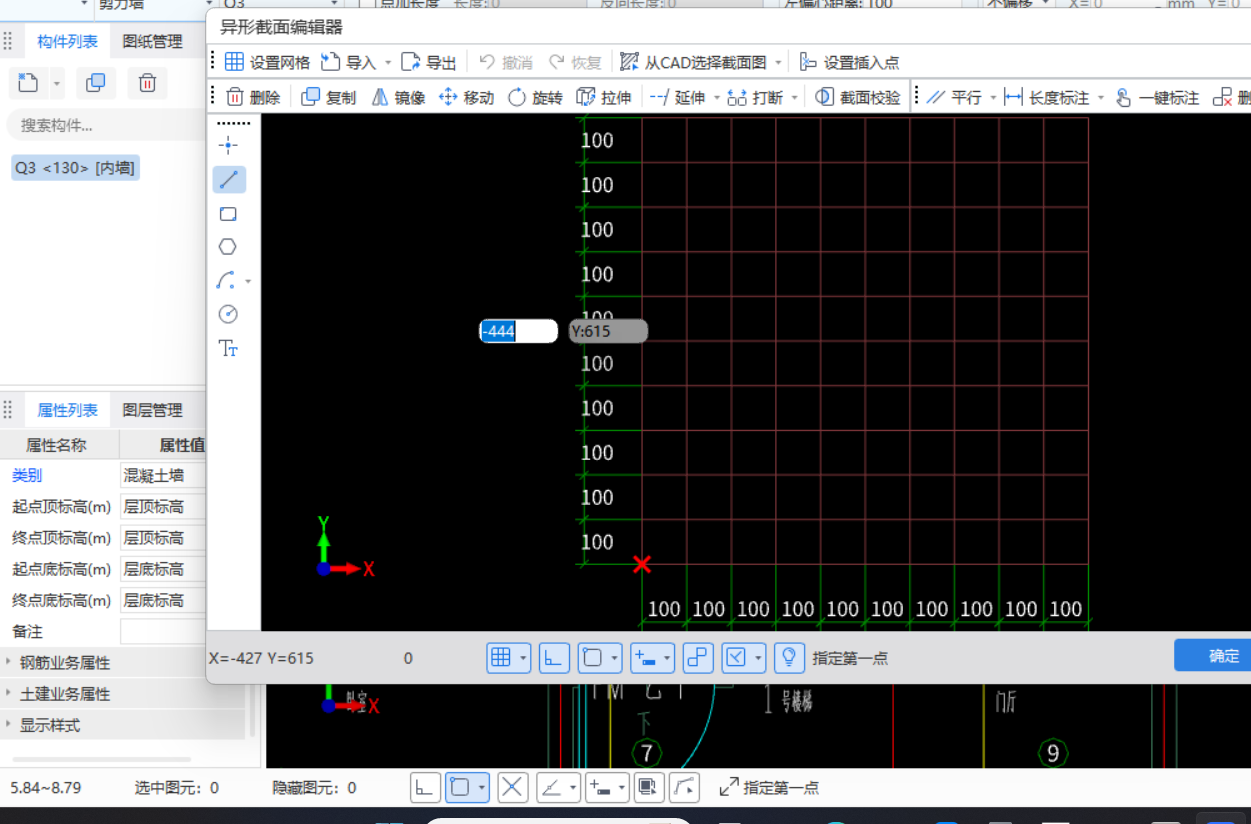Click the trash delete component icon
Image resolution: width=1251 pixels, height=824 pixels.
point(147,83)
